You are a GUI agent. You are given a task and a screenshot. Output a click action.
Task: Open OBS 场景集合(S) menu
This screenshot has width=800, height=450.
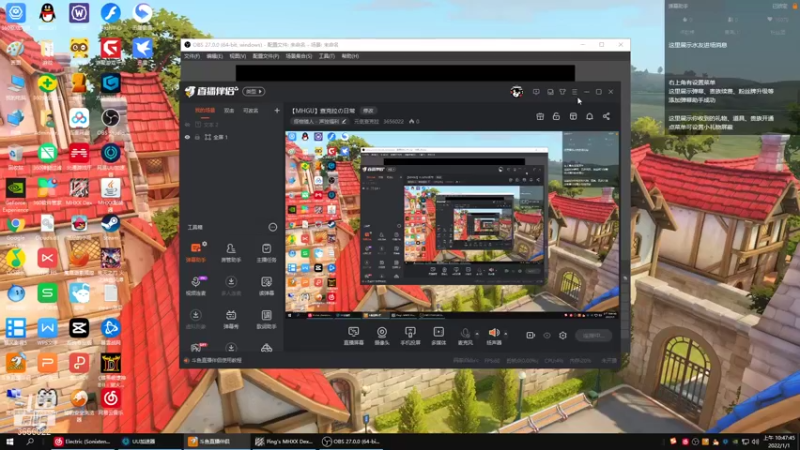coord(299,56)
